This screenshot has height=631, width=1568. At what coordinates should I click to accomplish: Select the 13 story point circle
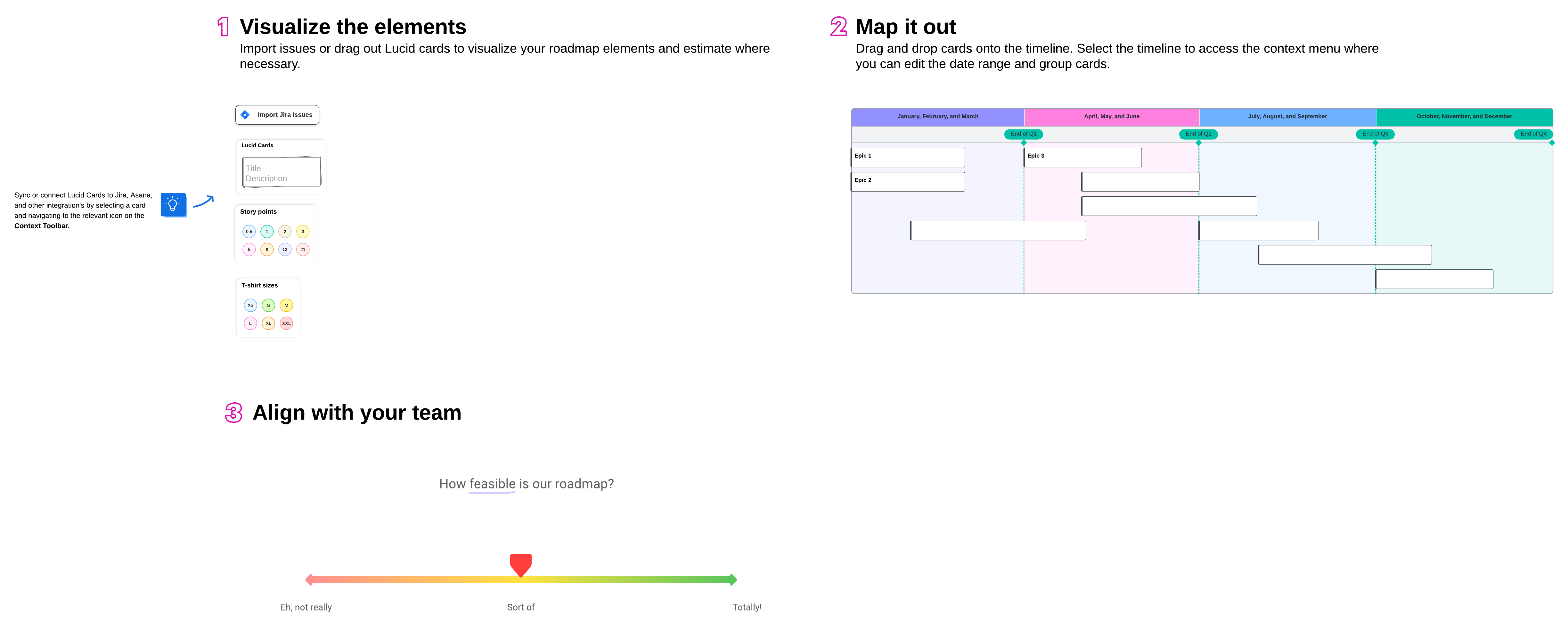click(x=285, y=250)
